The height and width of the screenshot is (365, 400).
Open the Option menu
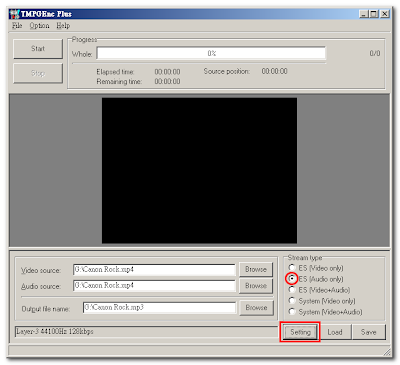coord(39,26)
